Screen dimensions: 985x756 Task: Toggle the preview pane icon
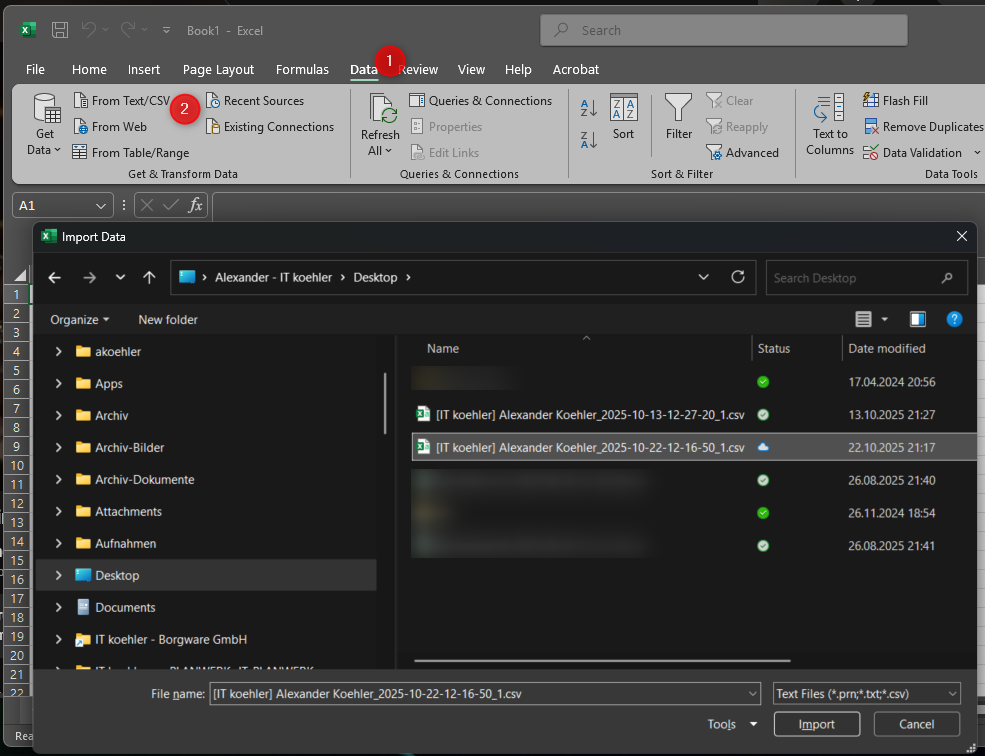[917, 320]
